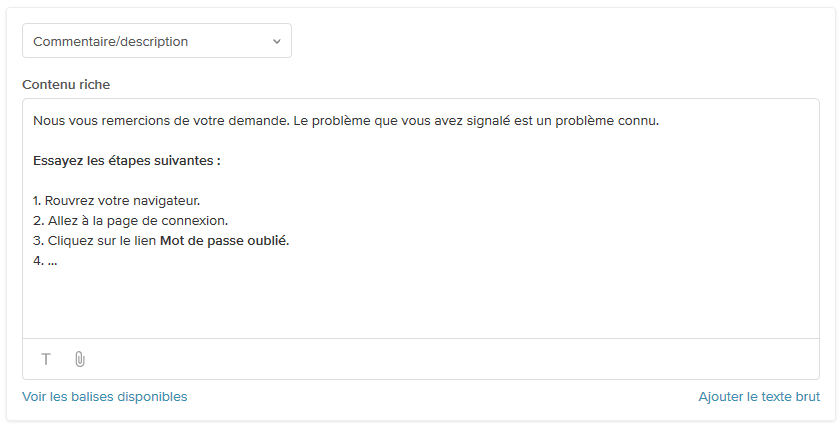The height and width of the screenshot is (426, 840).
Task: Click the step "1. Rouvrez votre navigateur."
Action: pos(116,200)
